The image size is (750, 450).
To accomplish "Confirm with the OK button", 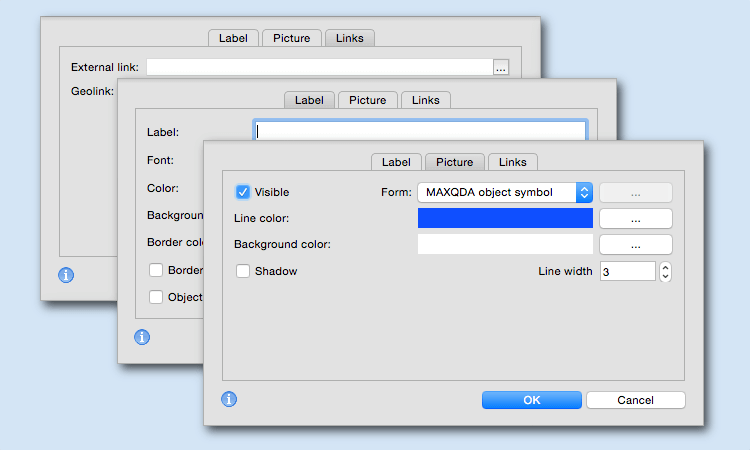I will point(531,400).
